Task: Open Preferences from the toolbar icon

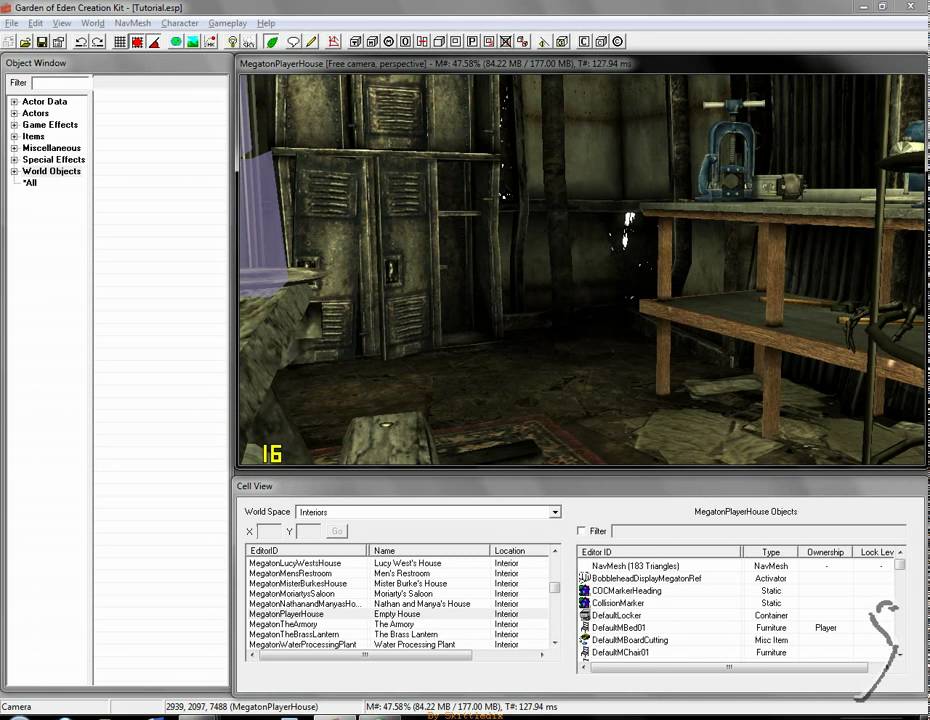Action: pos(59,42)
